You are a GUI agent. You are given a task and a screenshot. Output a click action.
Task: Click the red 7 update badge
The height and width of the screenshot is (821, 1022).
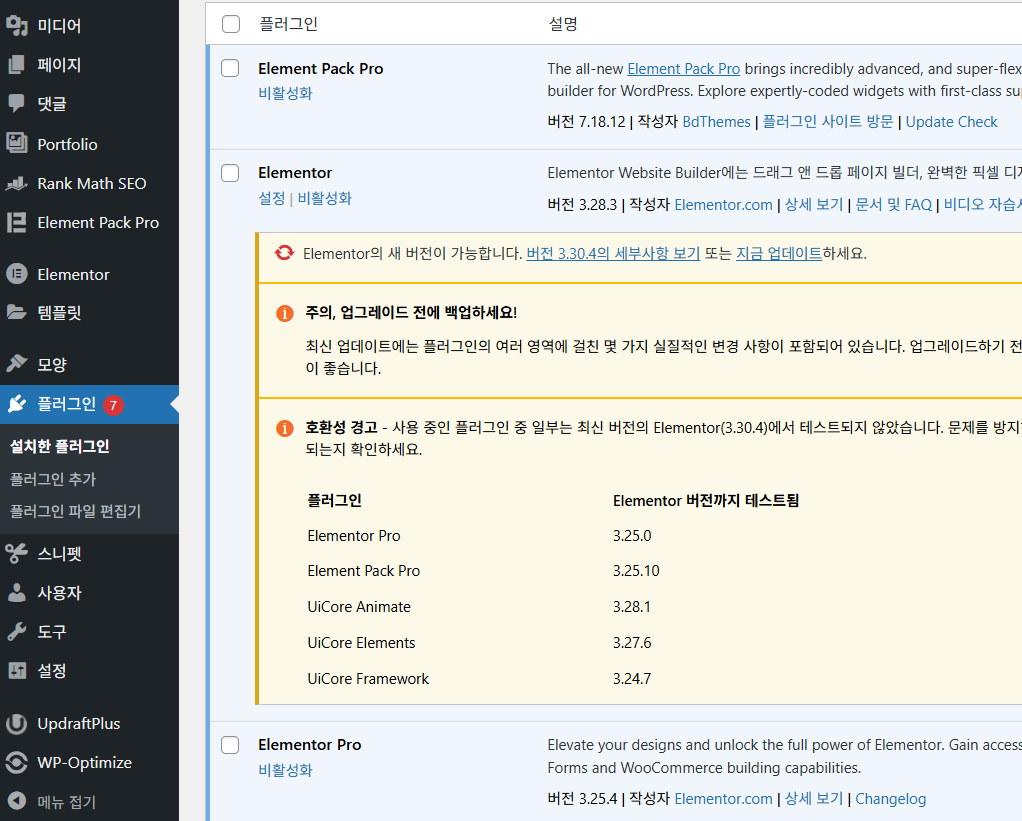(113, 405)
